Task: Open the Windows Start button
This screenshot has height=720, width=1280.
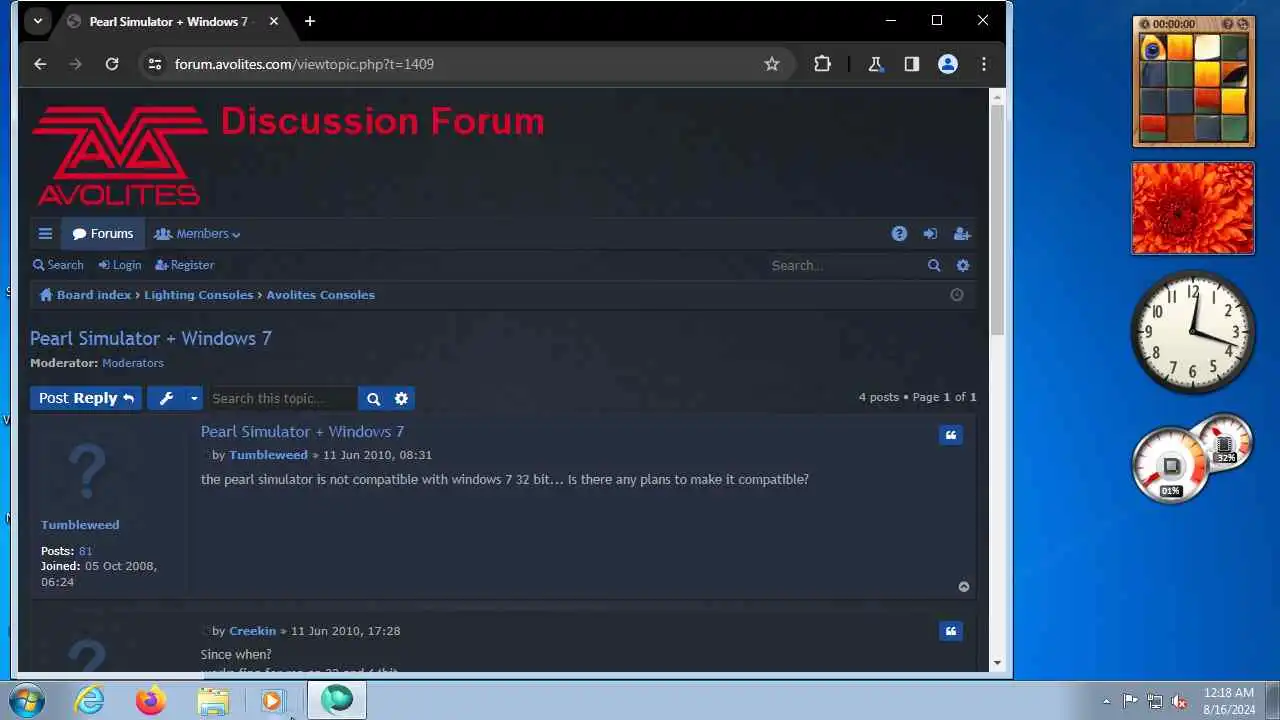Action: (x=27, y=700)
